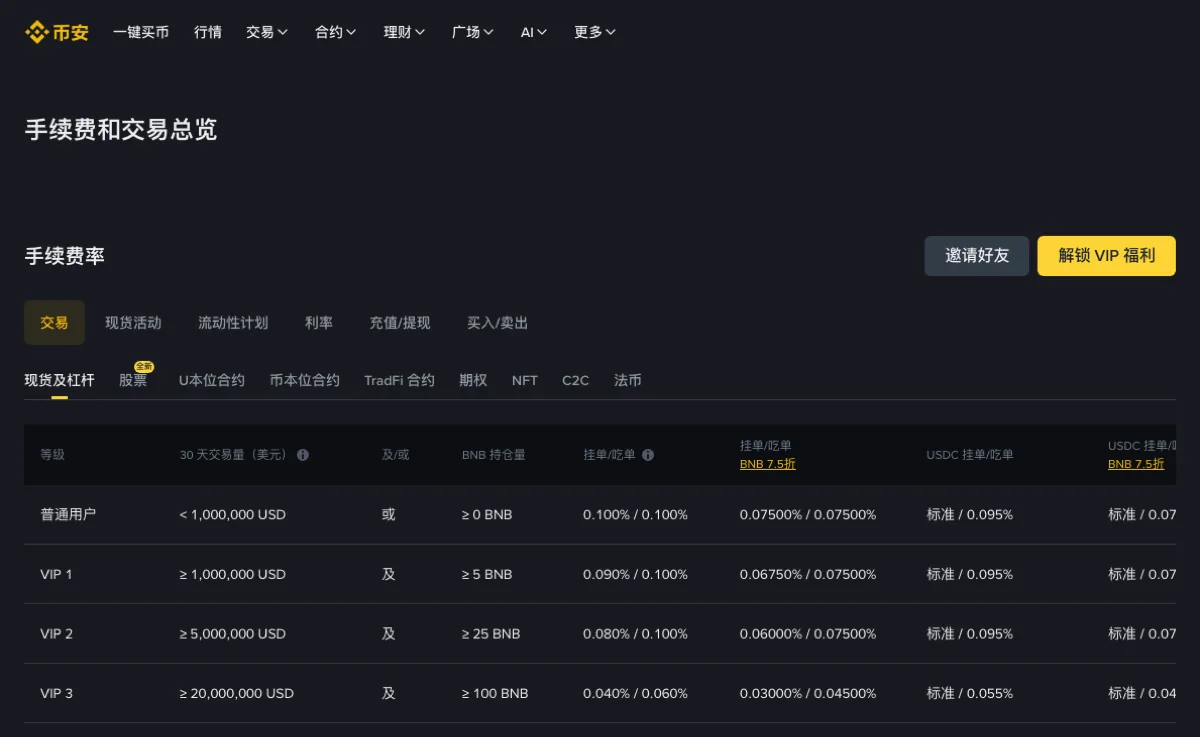The height and width of the screenshot is (737, 1200).
Task: Expand the 广场 navigation dropdown
Action: 473,32
